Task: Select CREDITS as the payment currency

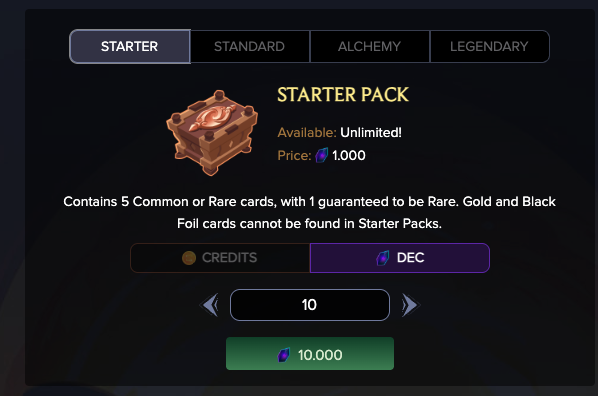Action: 220,258
